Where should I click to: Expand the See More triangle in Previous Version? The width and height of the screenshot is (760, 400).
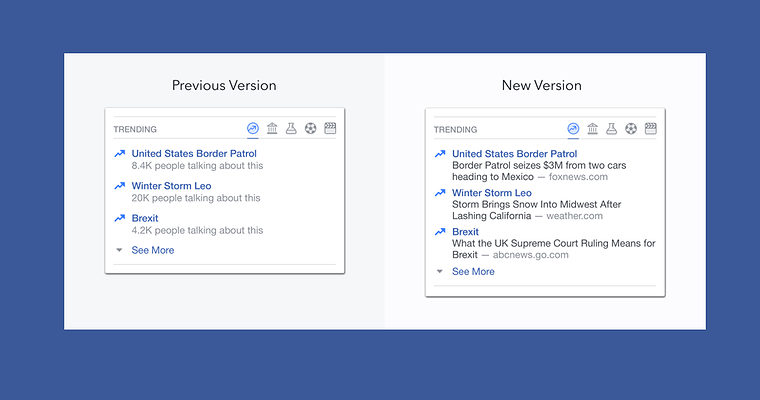tap(119, 250)
